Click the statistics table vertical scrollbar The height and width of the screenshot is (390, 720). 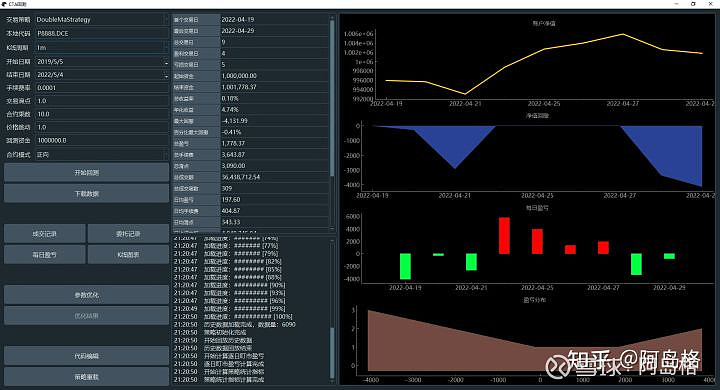pyautogui.click(x=332, y=122)
